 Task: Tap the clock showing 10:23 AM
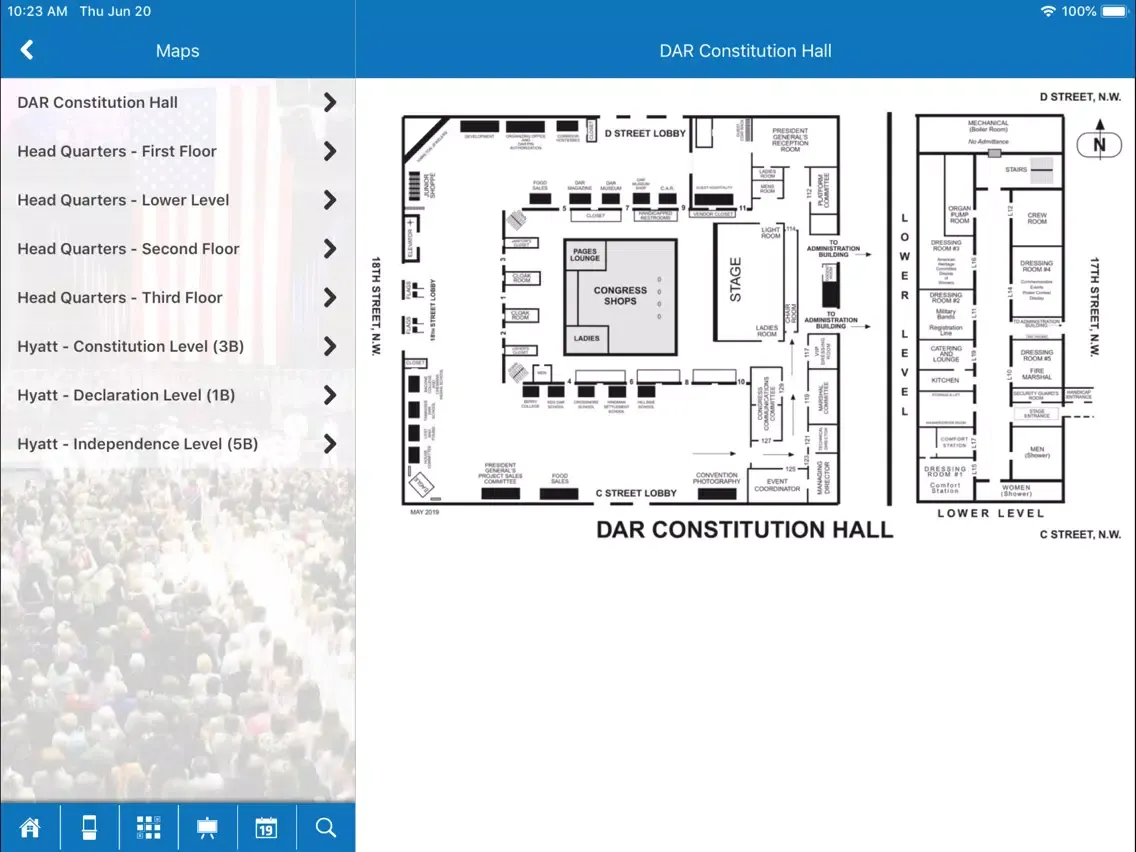tap(37, 11)
